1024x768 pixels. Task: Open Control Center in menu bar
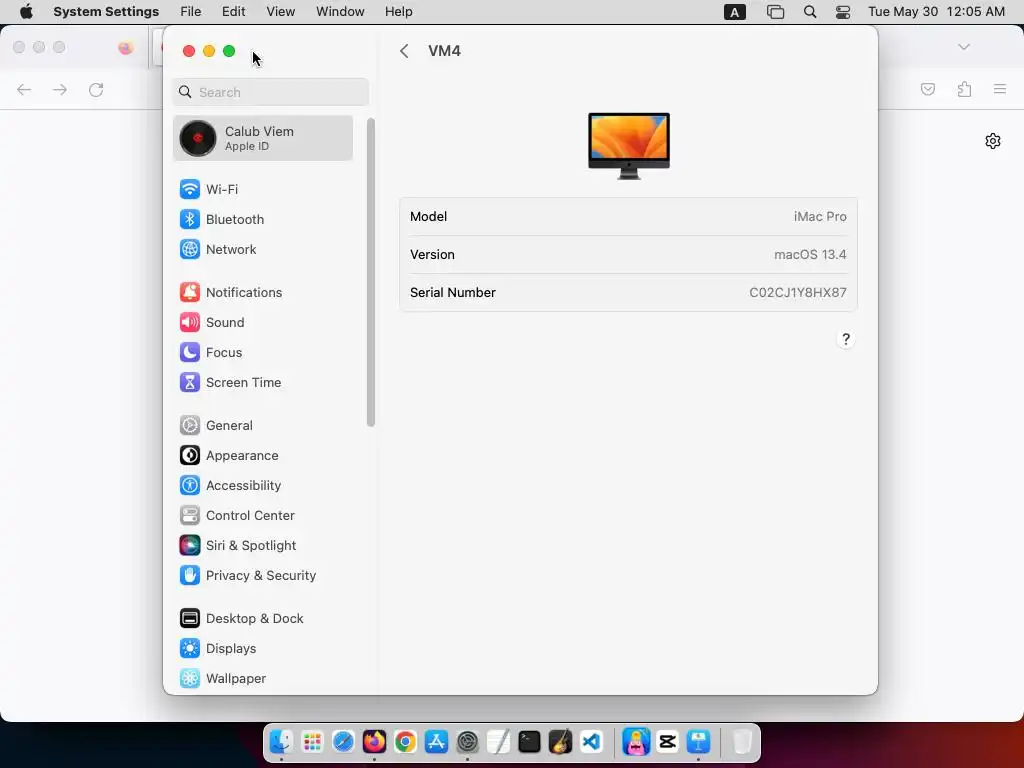(x=843, y=12)
